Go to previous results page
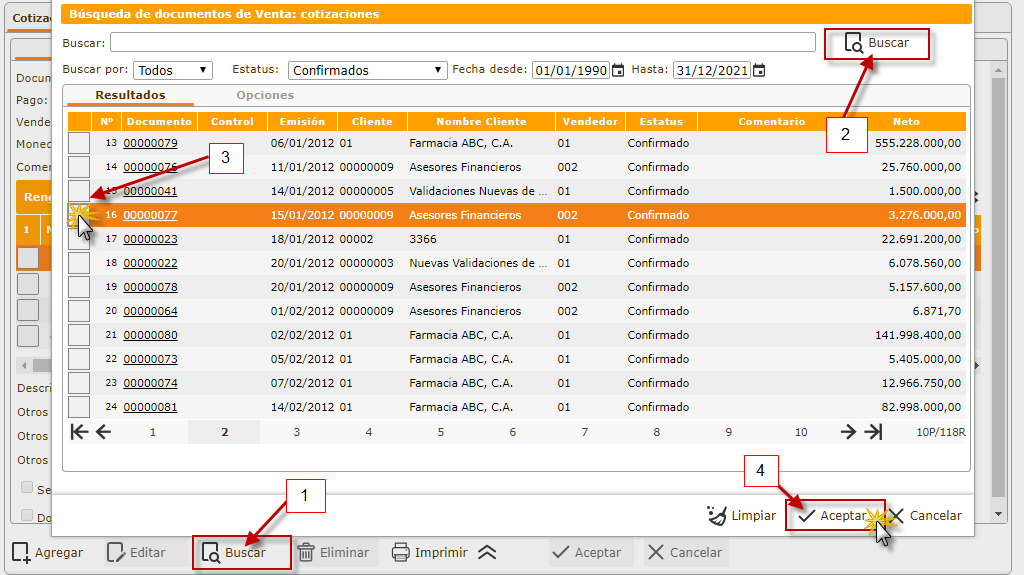The height and width of the screenshot is (575, 1024). (103, 432)
